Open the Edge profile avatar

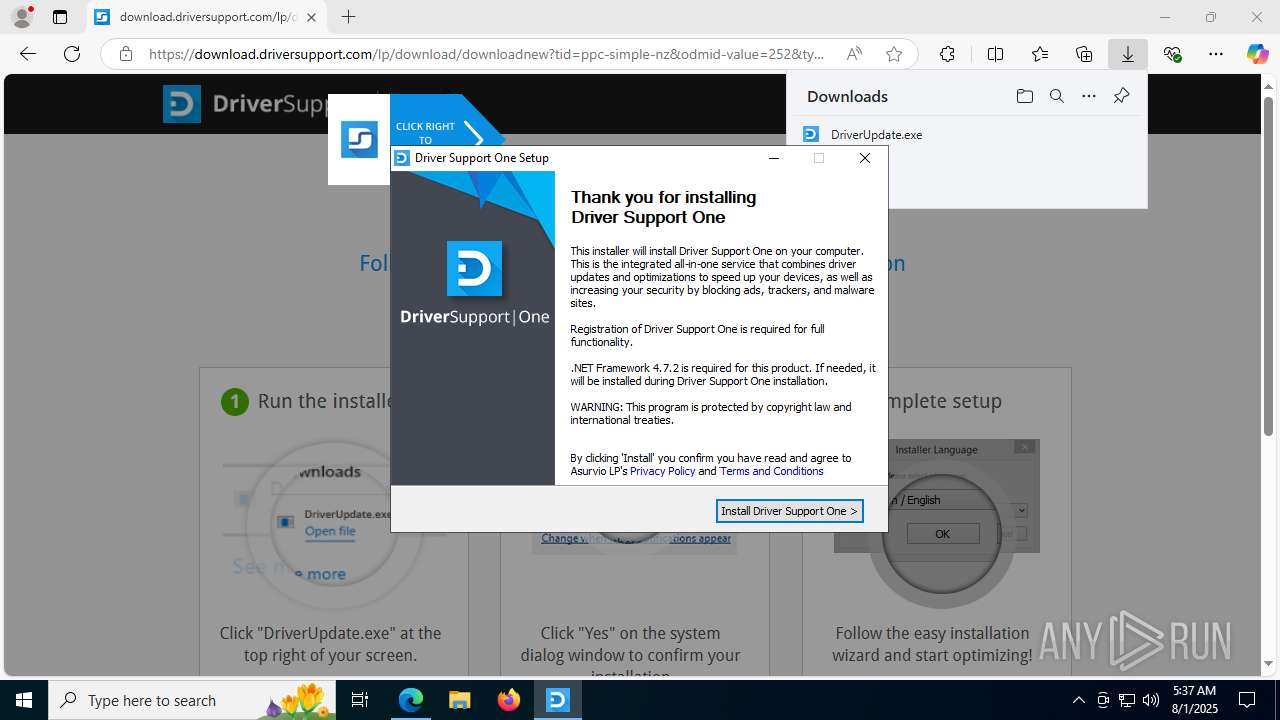(x=22, y=17)
